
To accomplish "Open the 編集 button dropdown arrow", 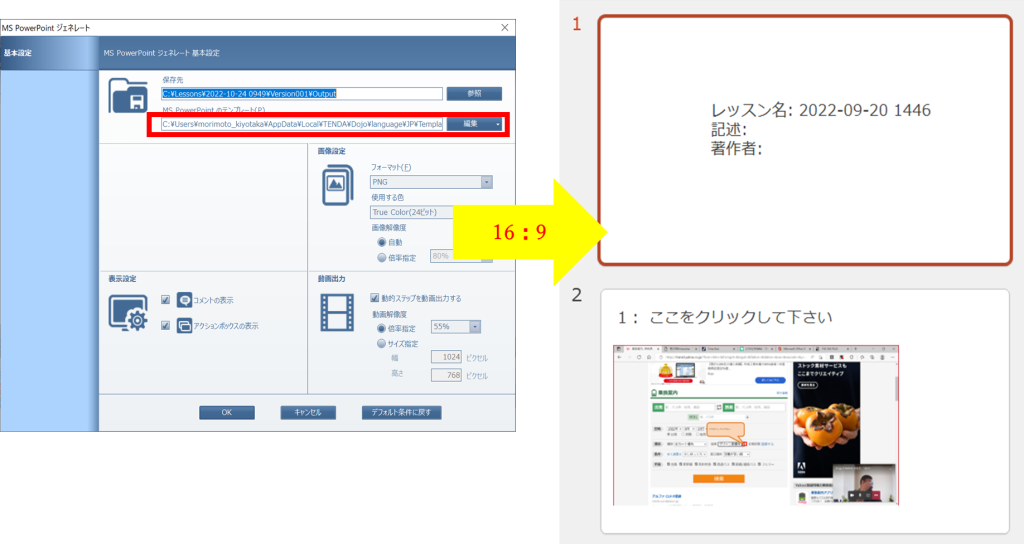I will [x=498, y=123].
